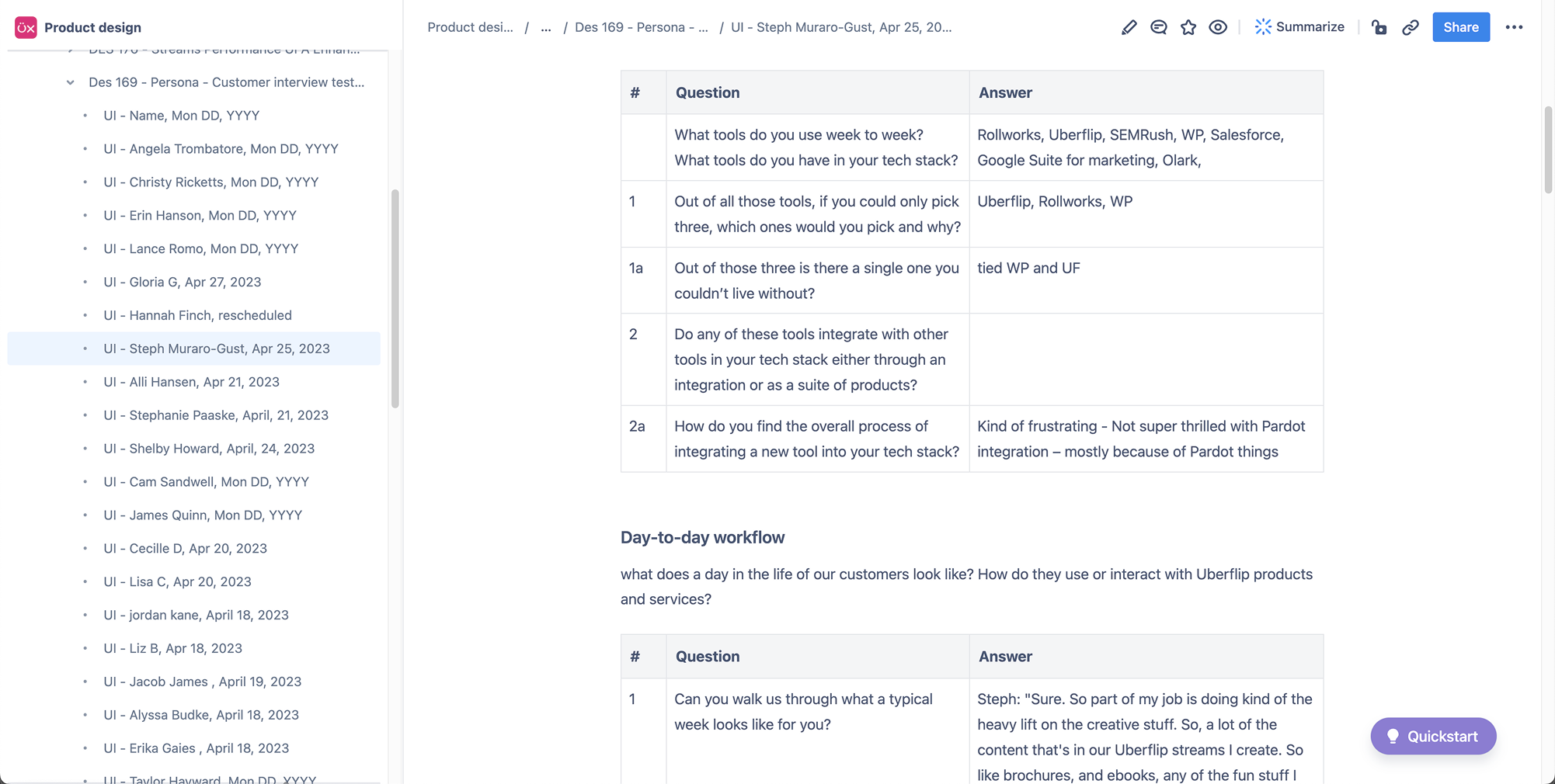Navigate to the Product design breadcrumb

pos(469,27)
